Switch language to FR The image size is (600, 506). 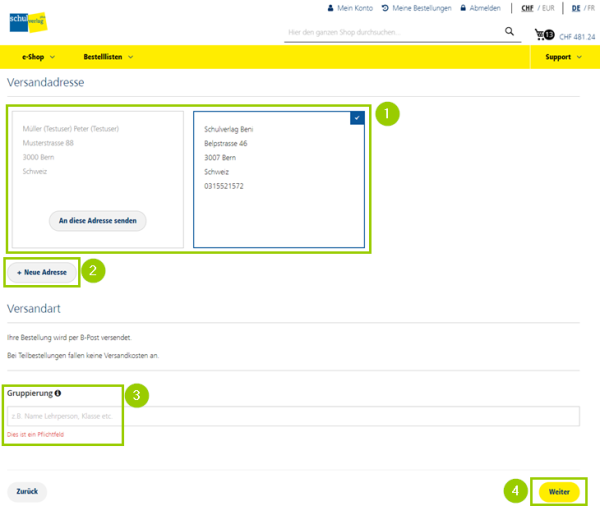(590, 8)
